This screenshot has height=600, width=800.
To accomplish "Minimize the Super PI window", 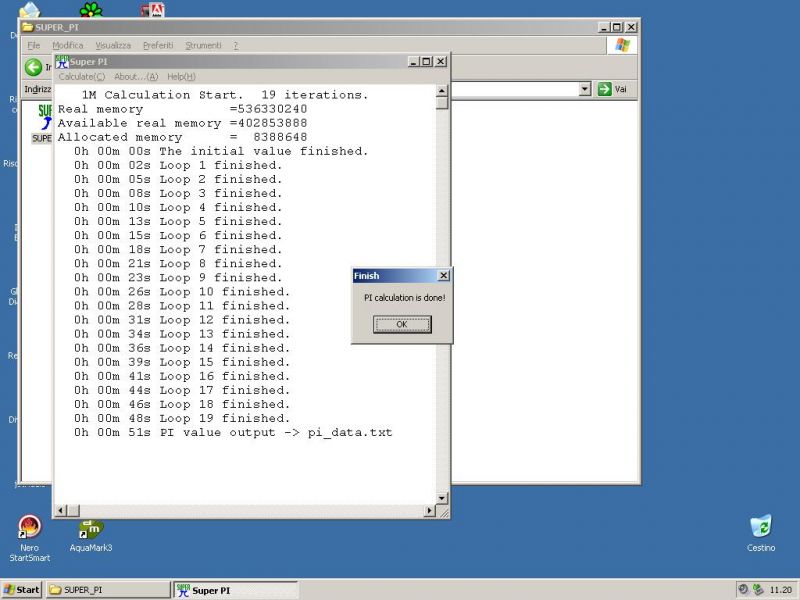I will click(414, 62).
